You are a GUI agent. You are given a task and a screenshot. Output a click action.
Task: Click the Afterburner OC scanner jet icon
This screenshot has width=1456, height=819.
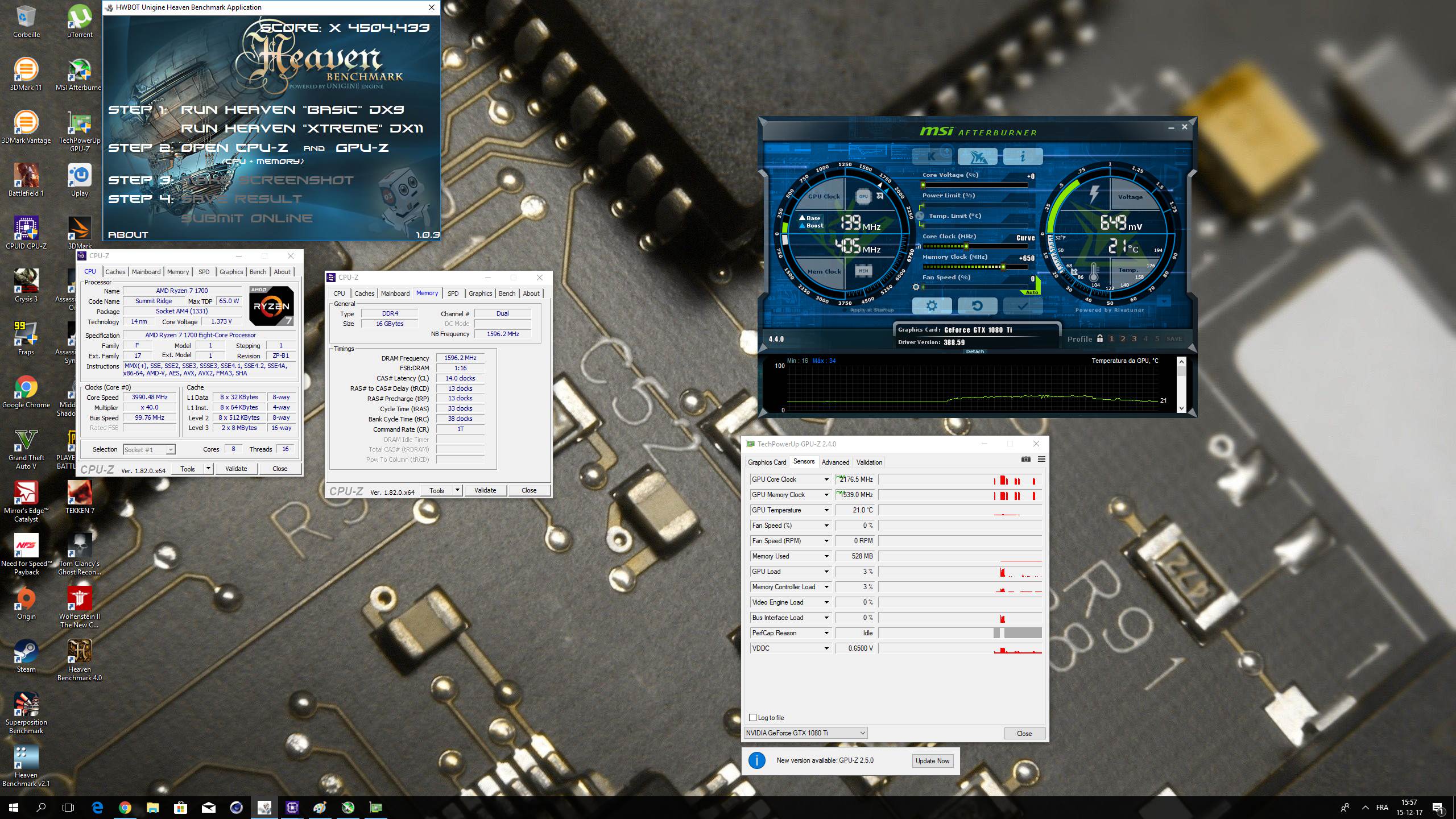tap(977, 156)
